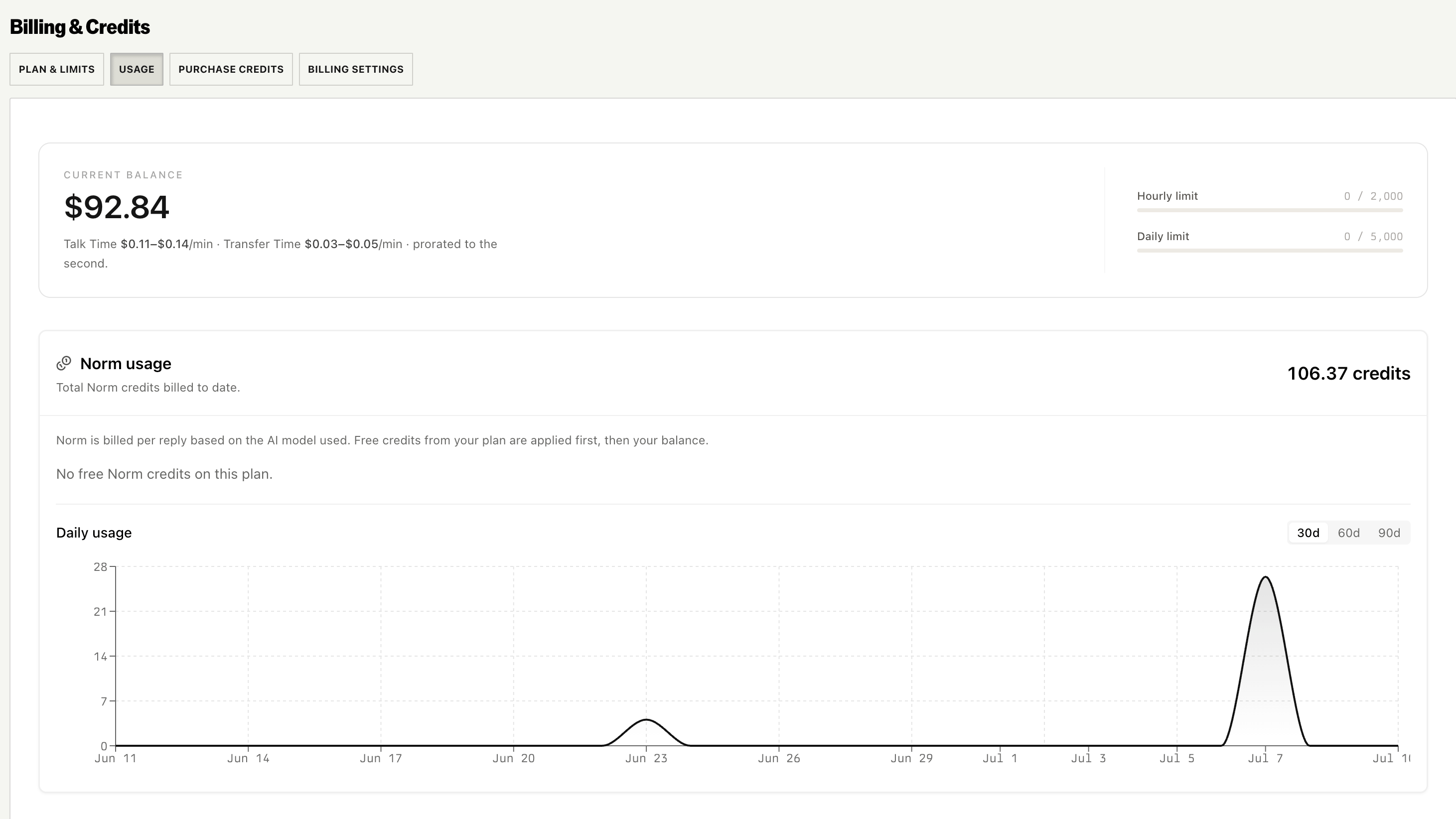Click the Jun 14 axis label
Screen dimensions: 1456x819
point(248,759)
